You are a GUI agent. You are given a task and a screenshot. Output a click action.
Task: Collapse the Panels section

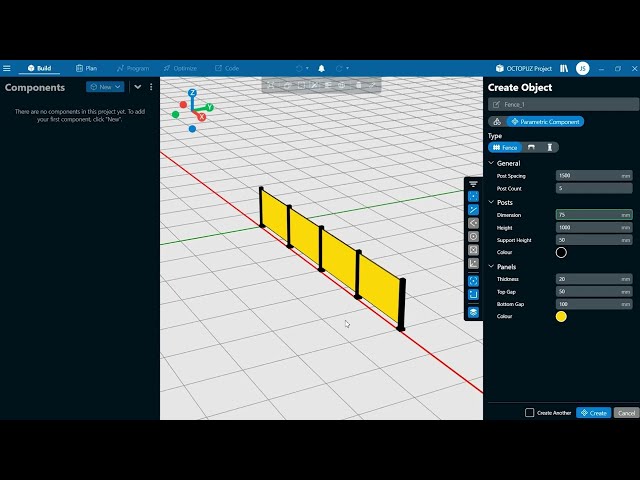tap(491, 267)
